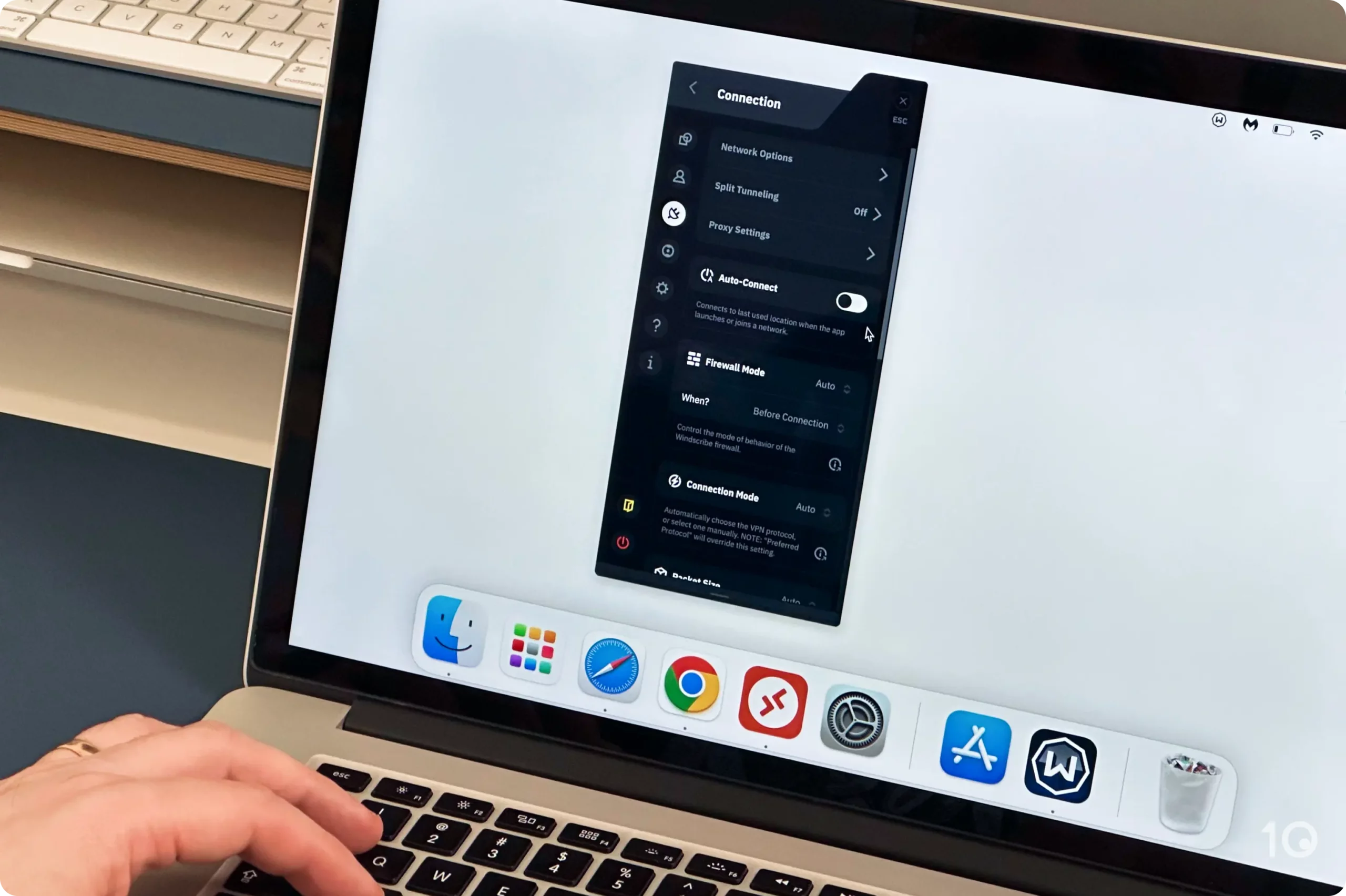Click the ESC close button on Connection panel
The height and width of the screenshot is (896, 1346).
(902, 101)
